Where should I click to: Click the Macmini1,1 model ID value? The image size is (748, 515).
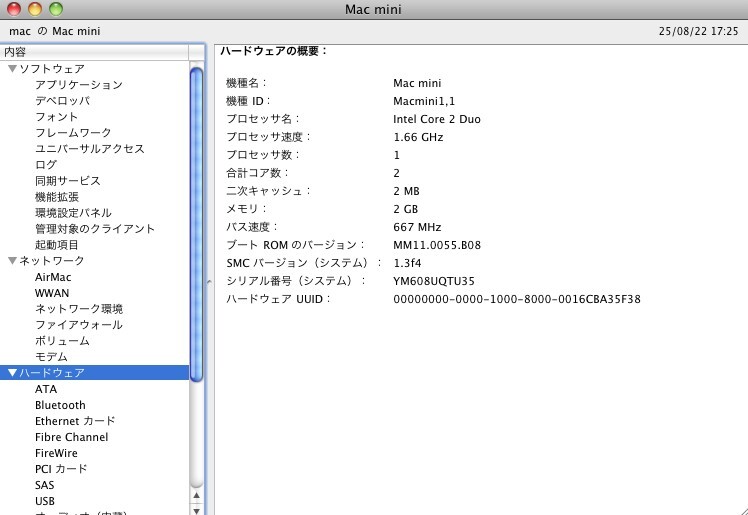[x=424, y=101]
